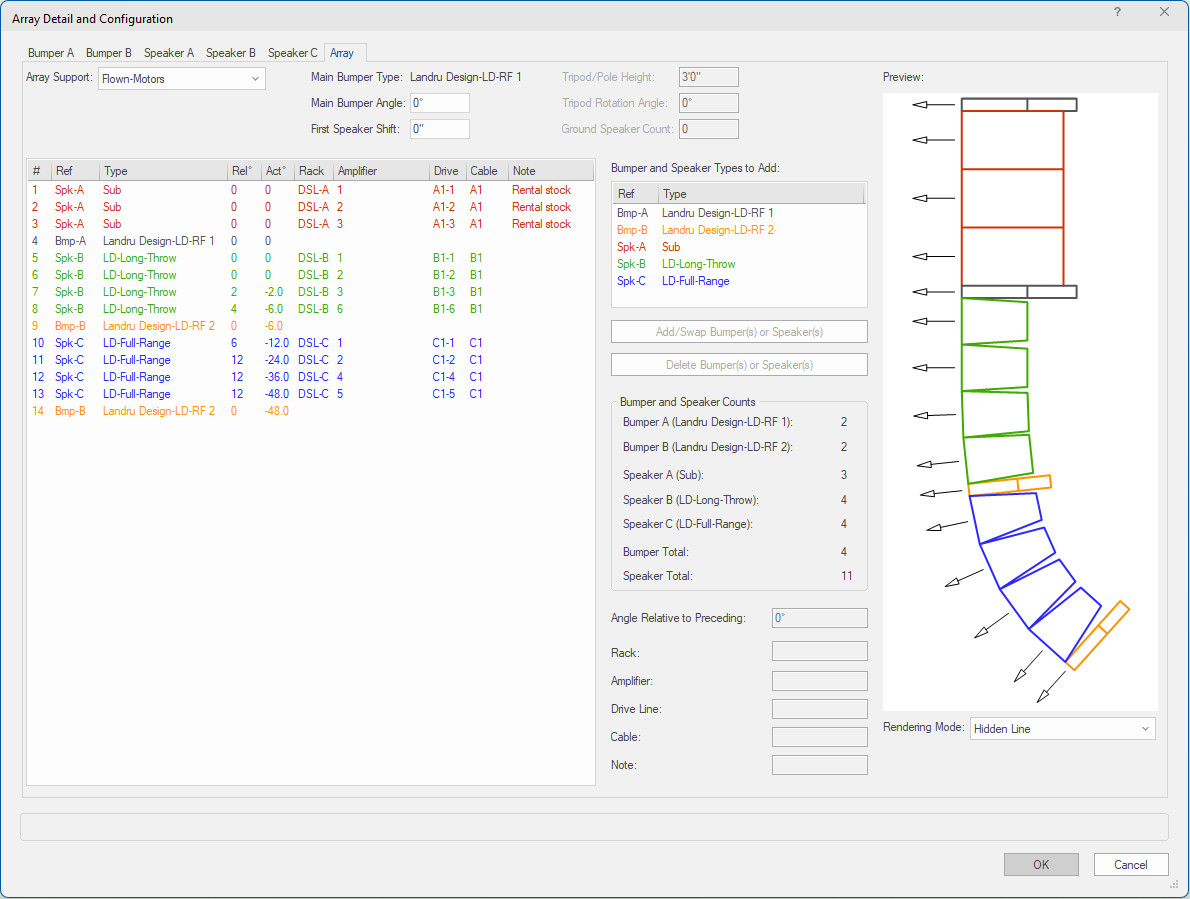Click the Ground Speaker Count field
The image size is (1190, 899).
(x=709, y=129)
